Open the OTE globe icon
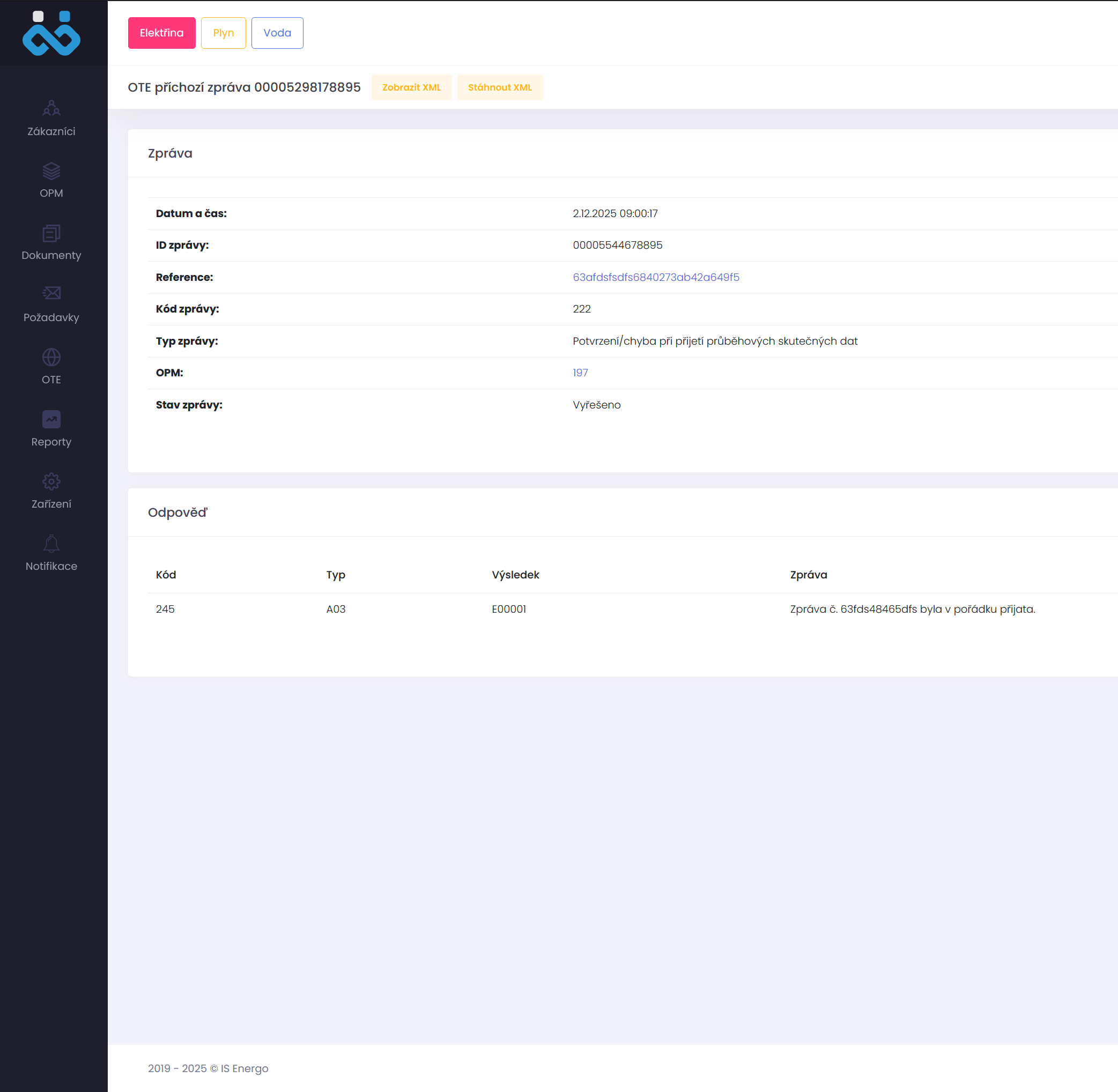Screen dimensions: 1118x1092 coord(51,356)
